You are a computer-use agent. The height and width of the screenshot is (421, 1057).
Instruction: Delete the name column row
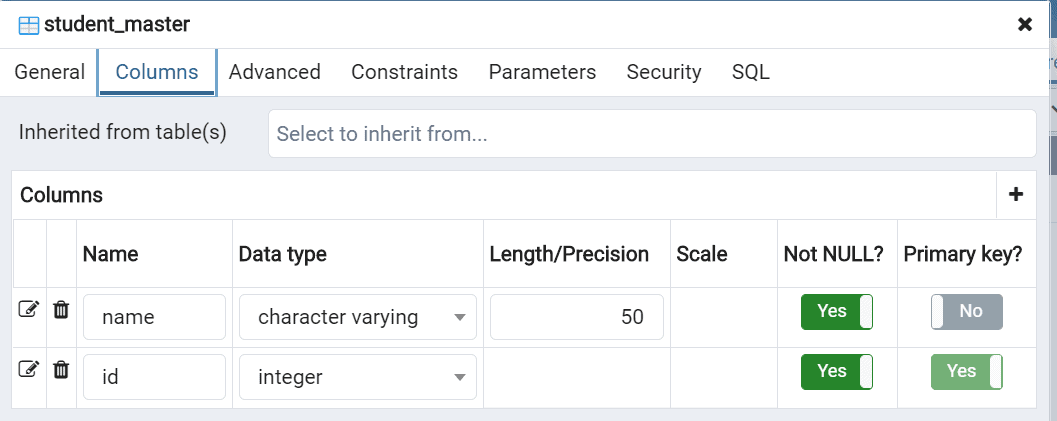[61, 310]
